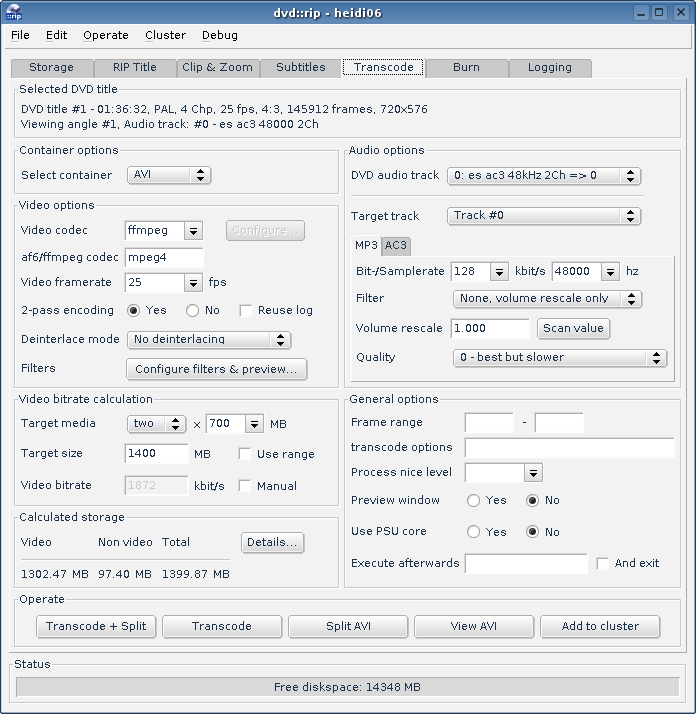Expand the 48000 hz samplerate dropdown
Image resolution: width=696 pixels, height=714 pixels.
pyautogui.click(x=610, y=272)
